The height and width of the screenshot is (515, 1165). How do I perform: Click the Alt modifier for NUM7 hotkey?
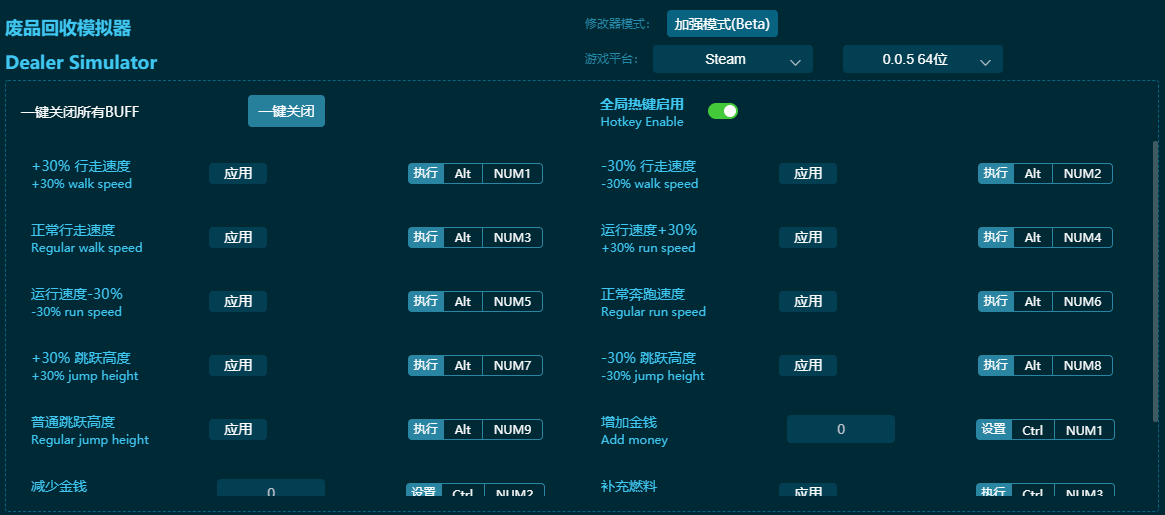click(x=463, y=366)
